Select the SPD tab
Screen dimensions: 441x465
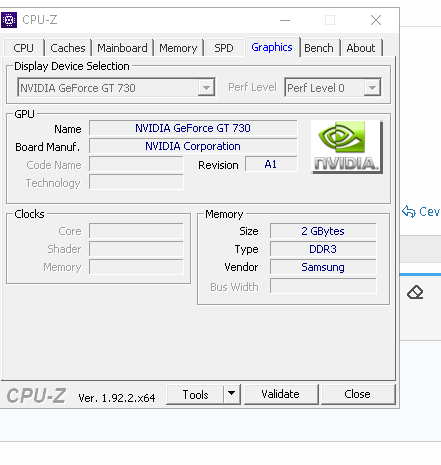coord(224,48)
